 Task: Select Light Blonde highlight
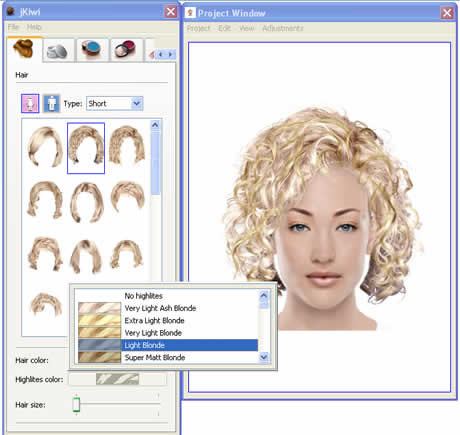click(x=168, y=345)
